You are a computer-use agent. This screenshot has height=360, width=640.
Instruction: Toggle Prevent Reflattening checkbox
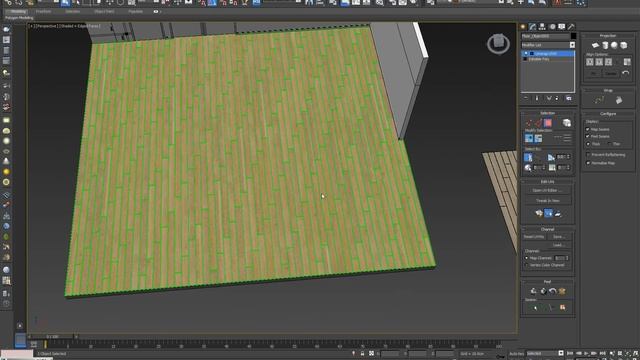[x=588, y=155]
